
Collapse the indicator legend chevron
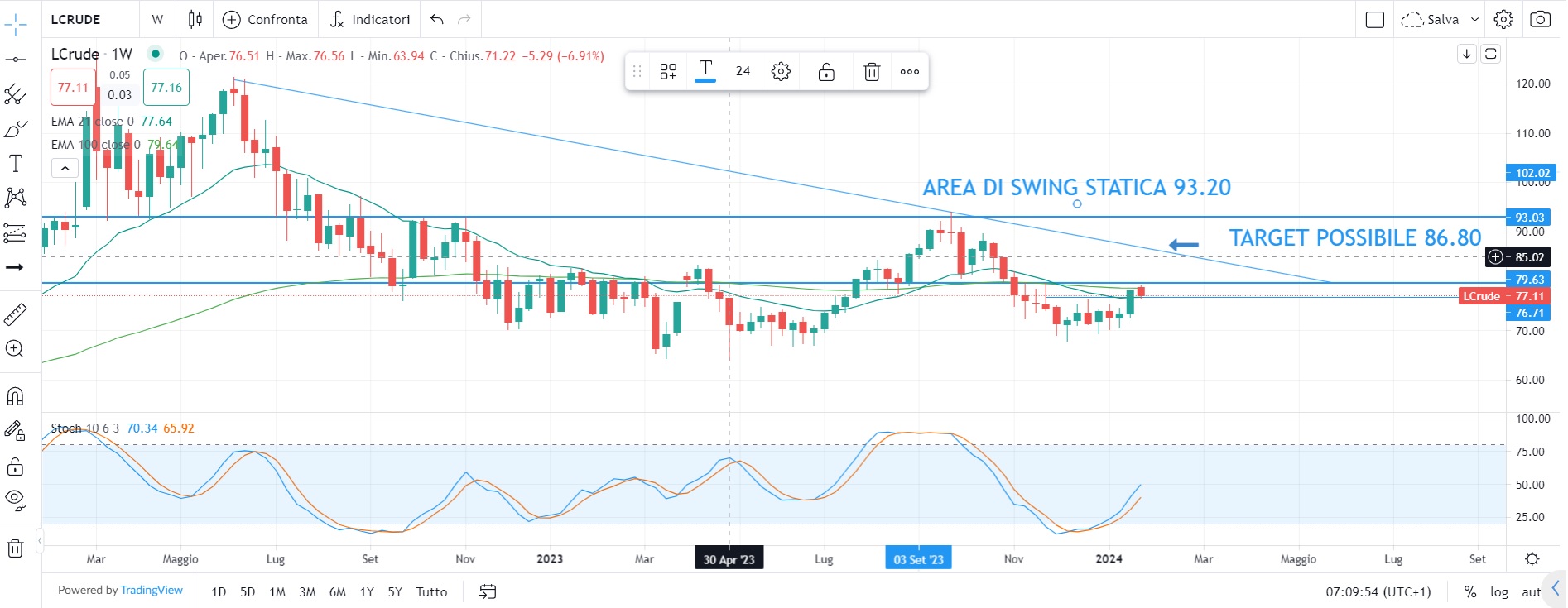point(65,169)
